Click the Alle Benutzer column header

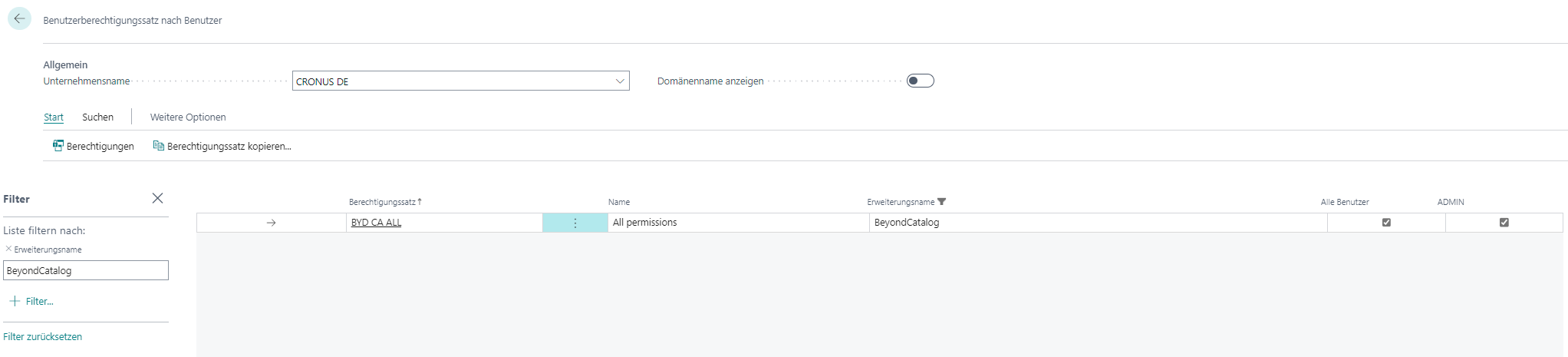coord(1345,202)
